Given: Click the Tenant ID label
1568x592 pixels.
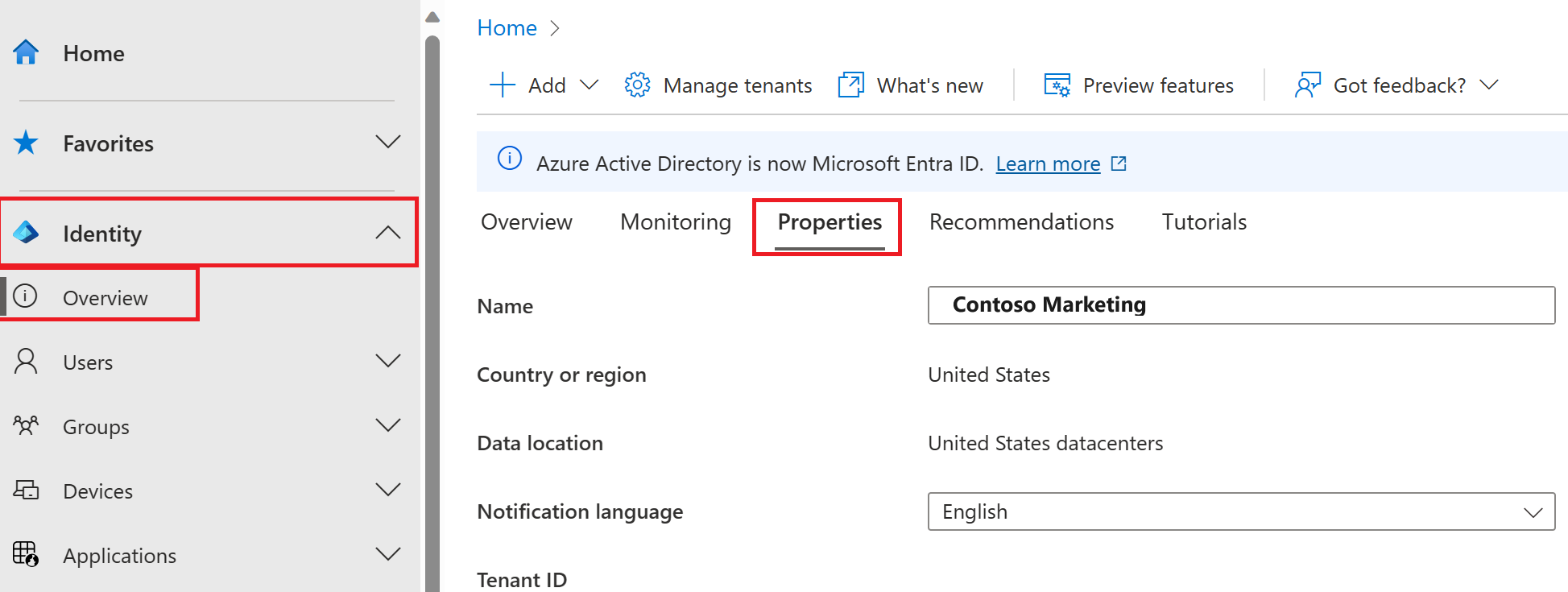Looking at the screenshot, I should 522,580.
